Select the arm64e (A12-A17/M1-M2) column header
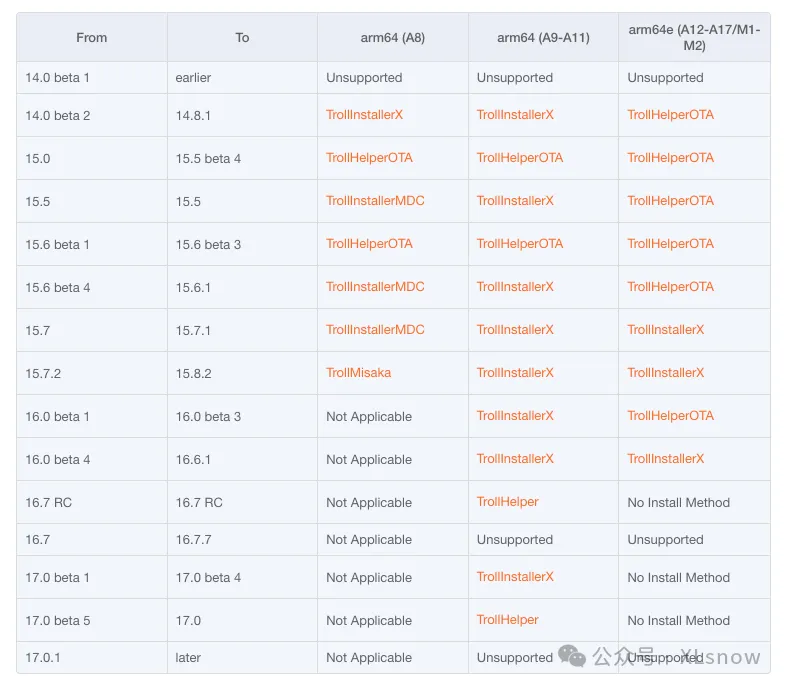785x687 pixels. (x=694, y=38)
